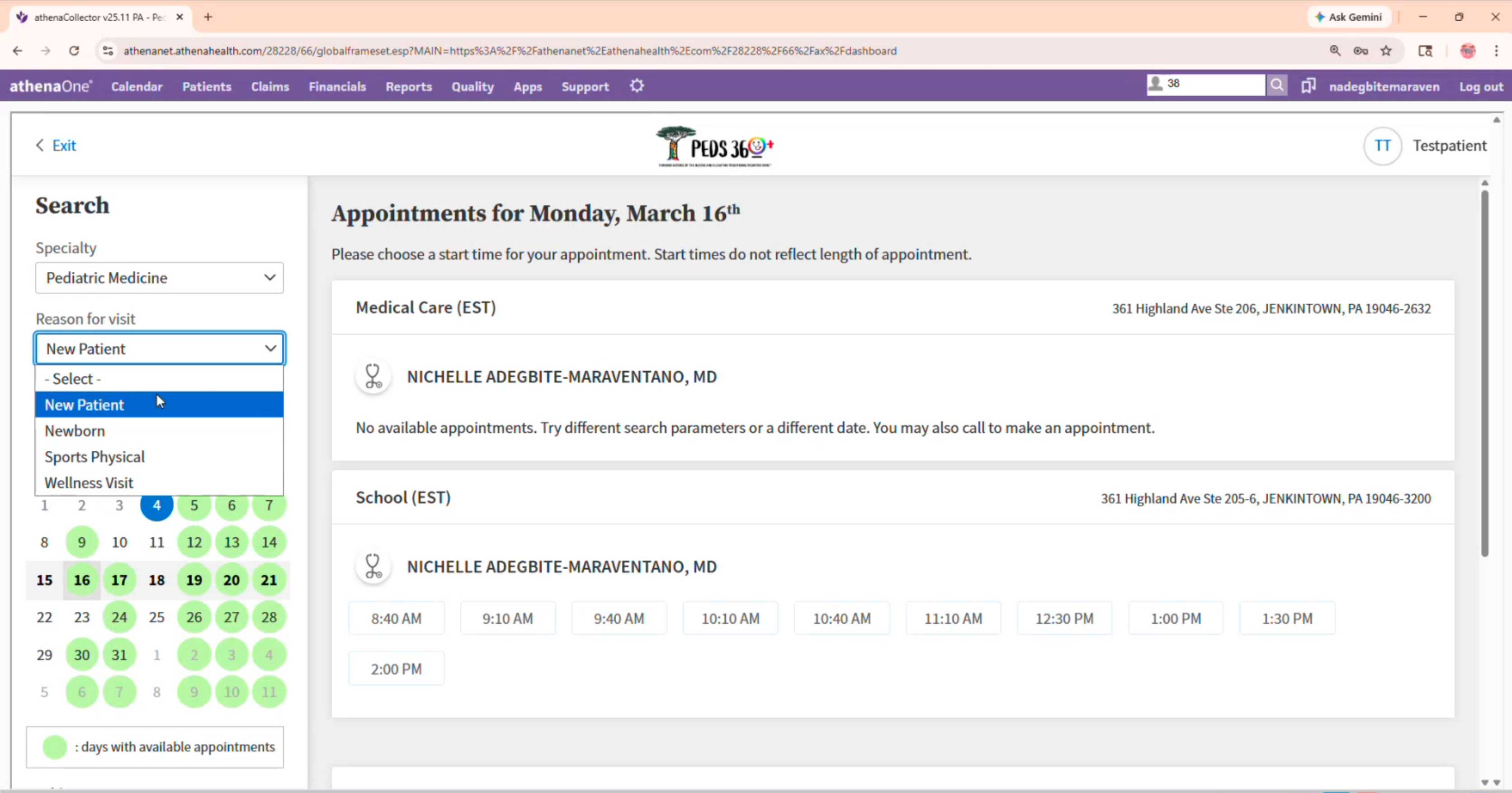Select the 10:10 AM appointment slot
This screenshot has width=1512, height=793.
click(730, 618)
